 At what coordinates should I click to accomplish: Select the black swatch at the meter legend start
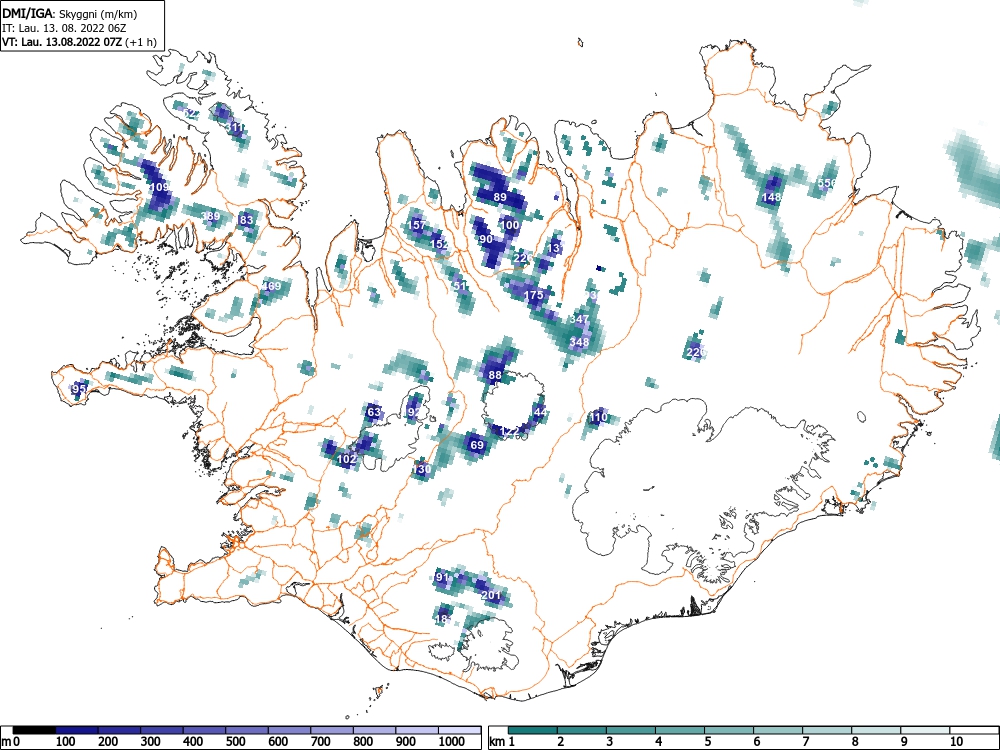pos(34,730)
